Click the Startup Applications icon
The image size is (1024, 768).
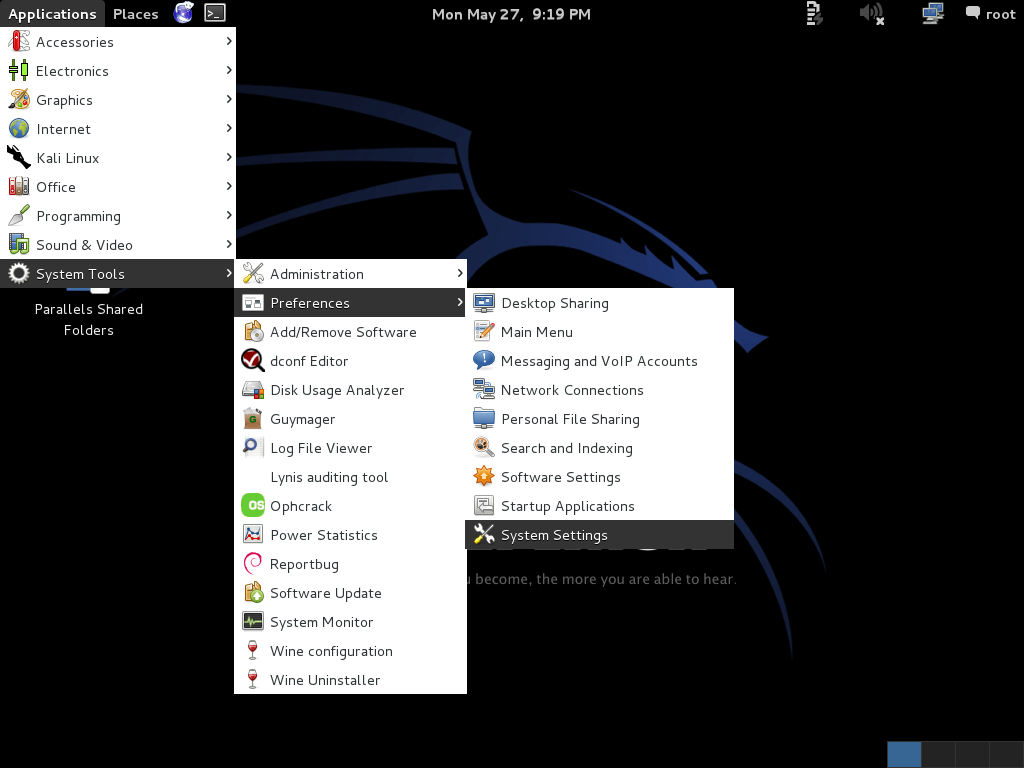click(484, 506)
